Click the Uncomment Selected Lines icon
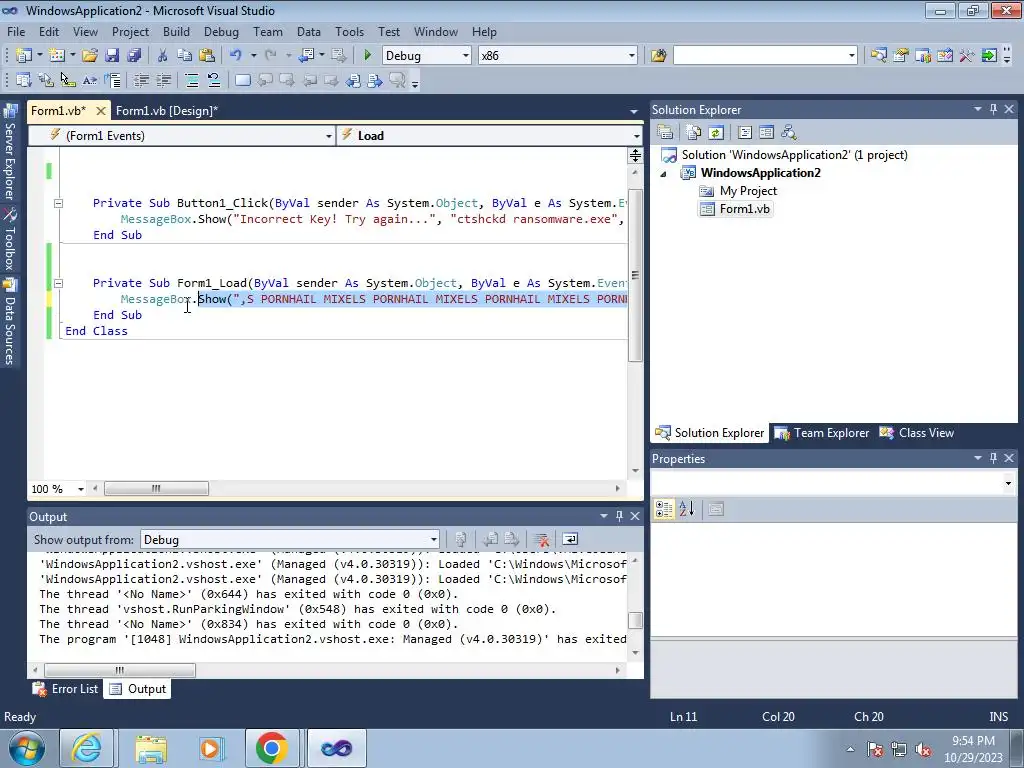Viewport: 1024px width, 768px height. 214,80
